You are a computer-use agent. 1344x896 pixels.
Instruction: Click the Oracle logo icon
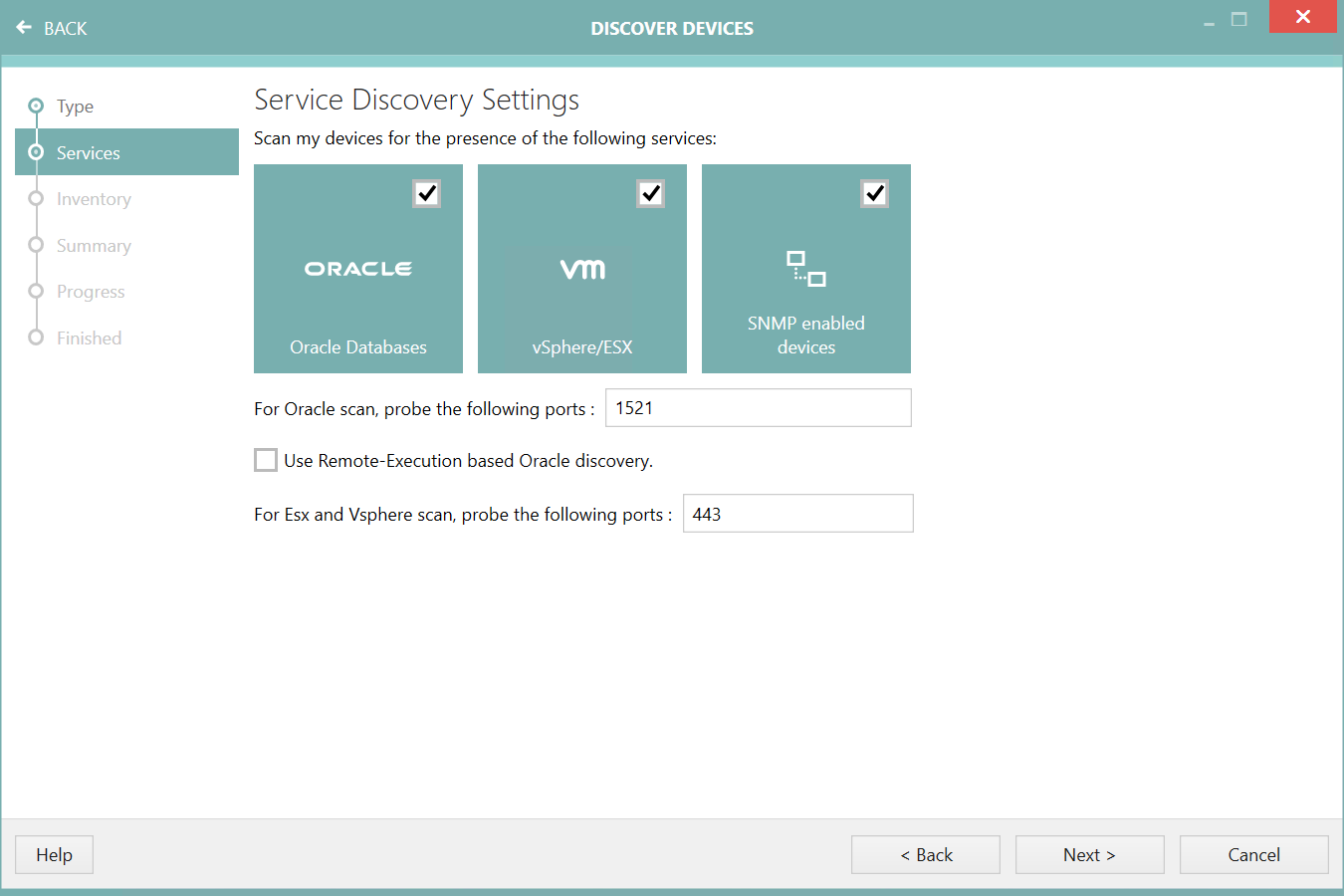(358, 267)
